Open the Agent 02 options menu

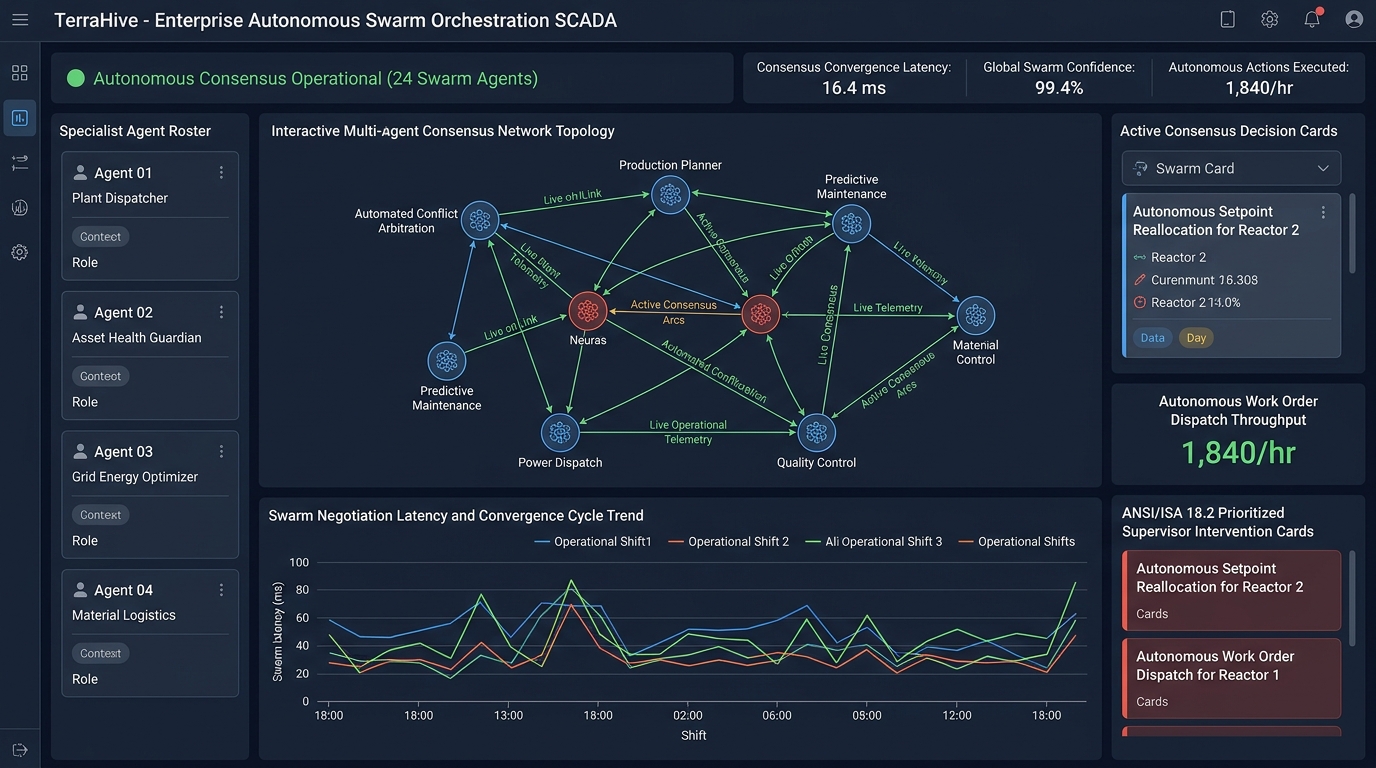[221, 312]
